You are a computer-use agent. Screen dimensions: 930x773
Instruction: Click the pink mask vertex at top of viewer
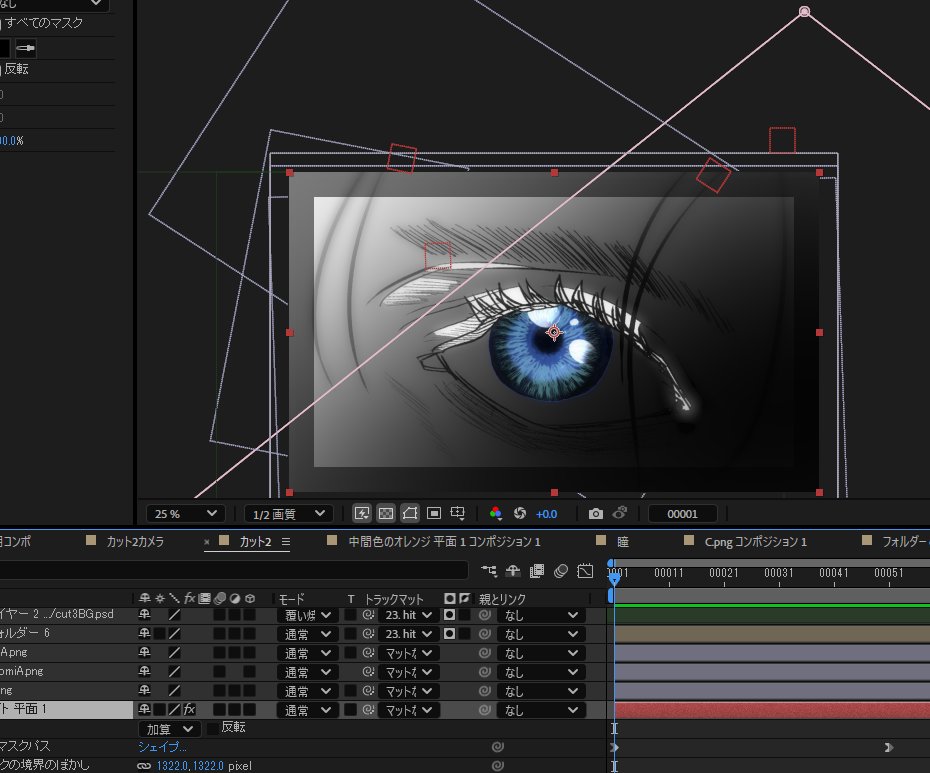tap(804, 11)
